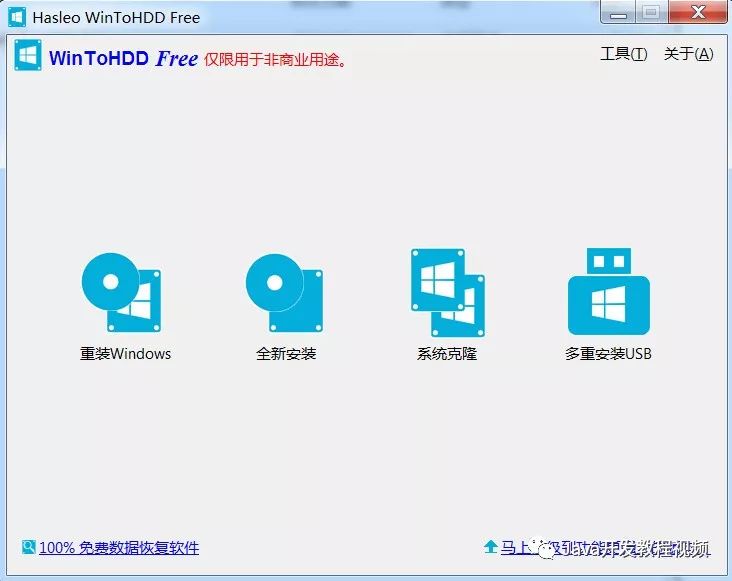Minimize the Hasleo WinToHDD window
Image resolution: width=732 pixels, height=581 pixels.
[x=618, y=12]
